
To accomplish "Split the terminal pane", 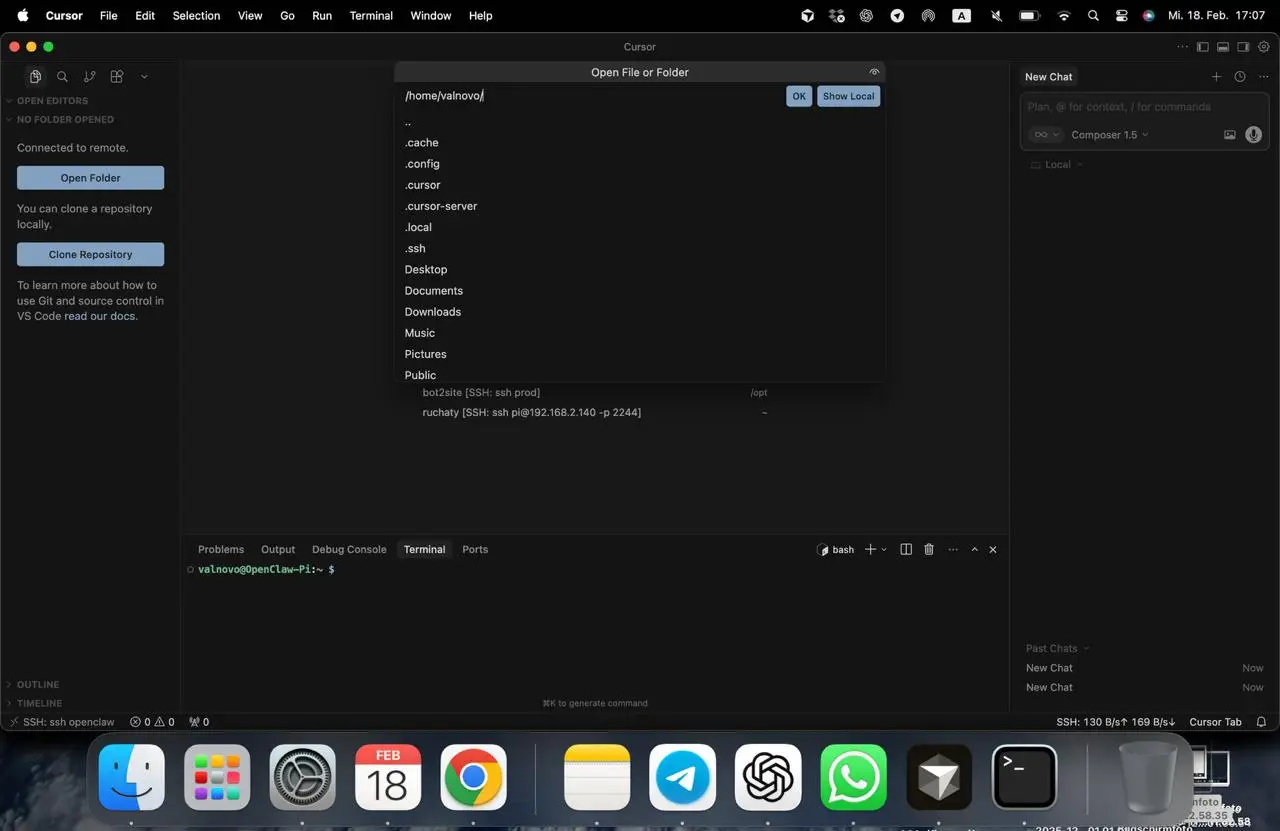I will (906, 549).
